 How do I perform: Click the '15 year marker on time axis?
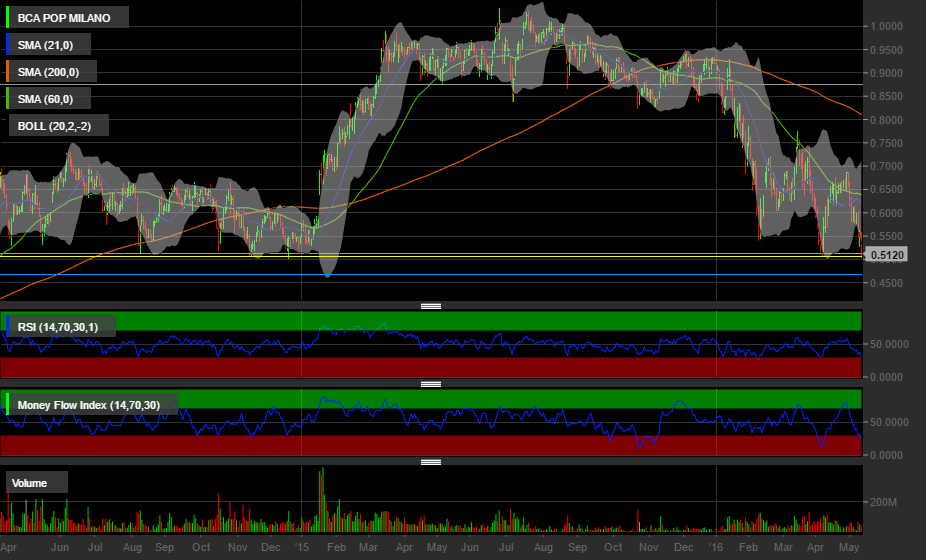click(302, 547)
